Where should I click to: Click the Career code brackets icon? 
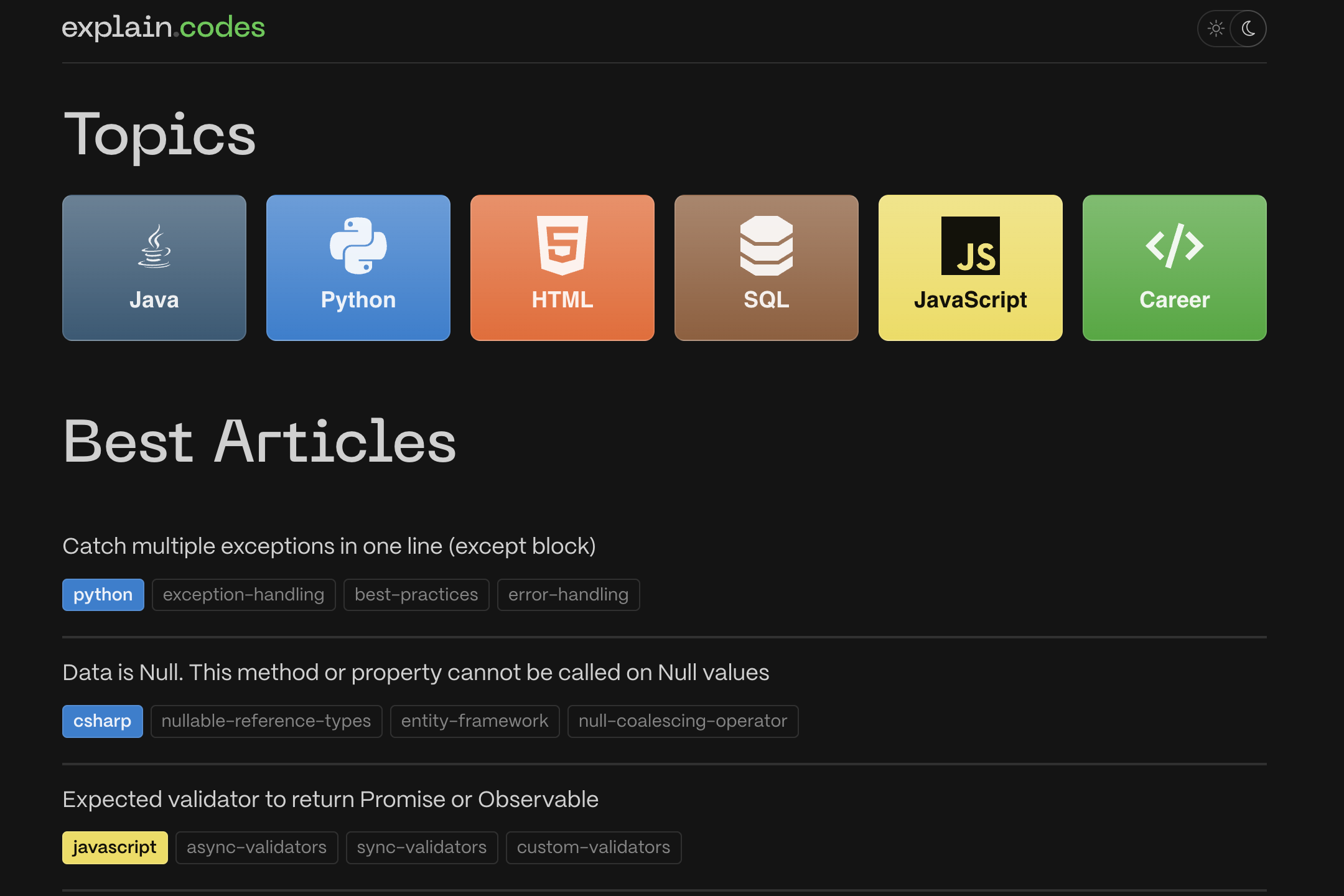(1175, 246)
